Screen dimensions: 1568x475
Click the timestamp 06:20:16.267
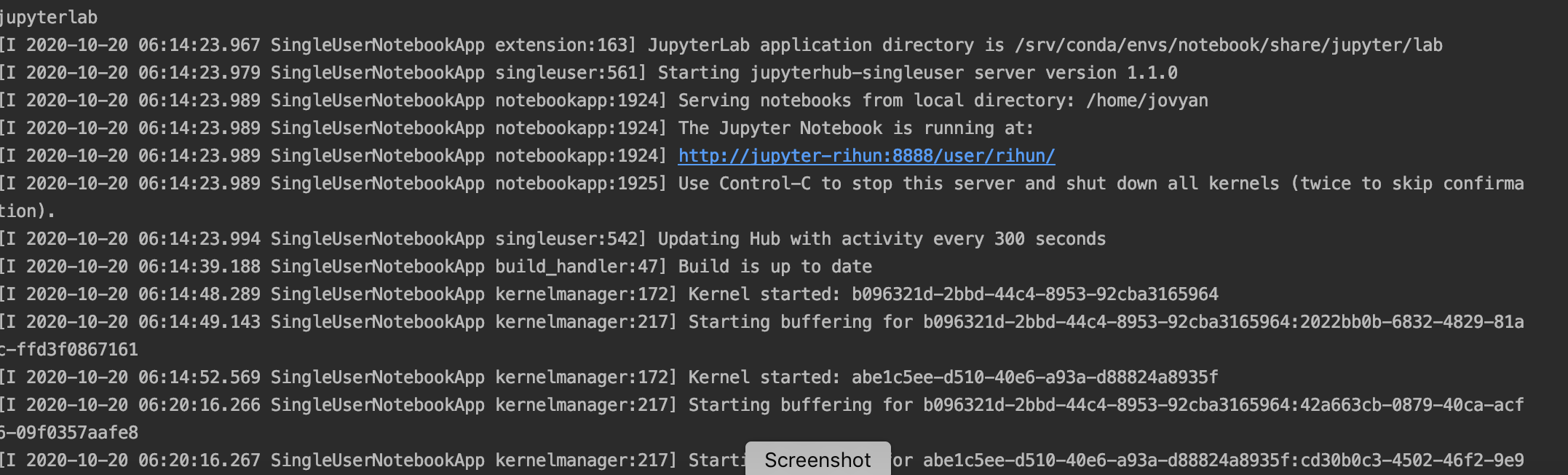click(x=199, y=460)
